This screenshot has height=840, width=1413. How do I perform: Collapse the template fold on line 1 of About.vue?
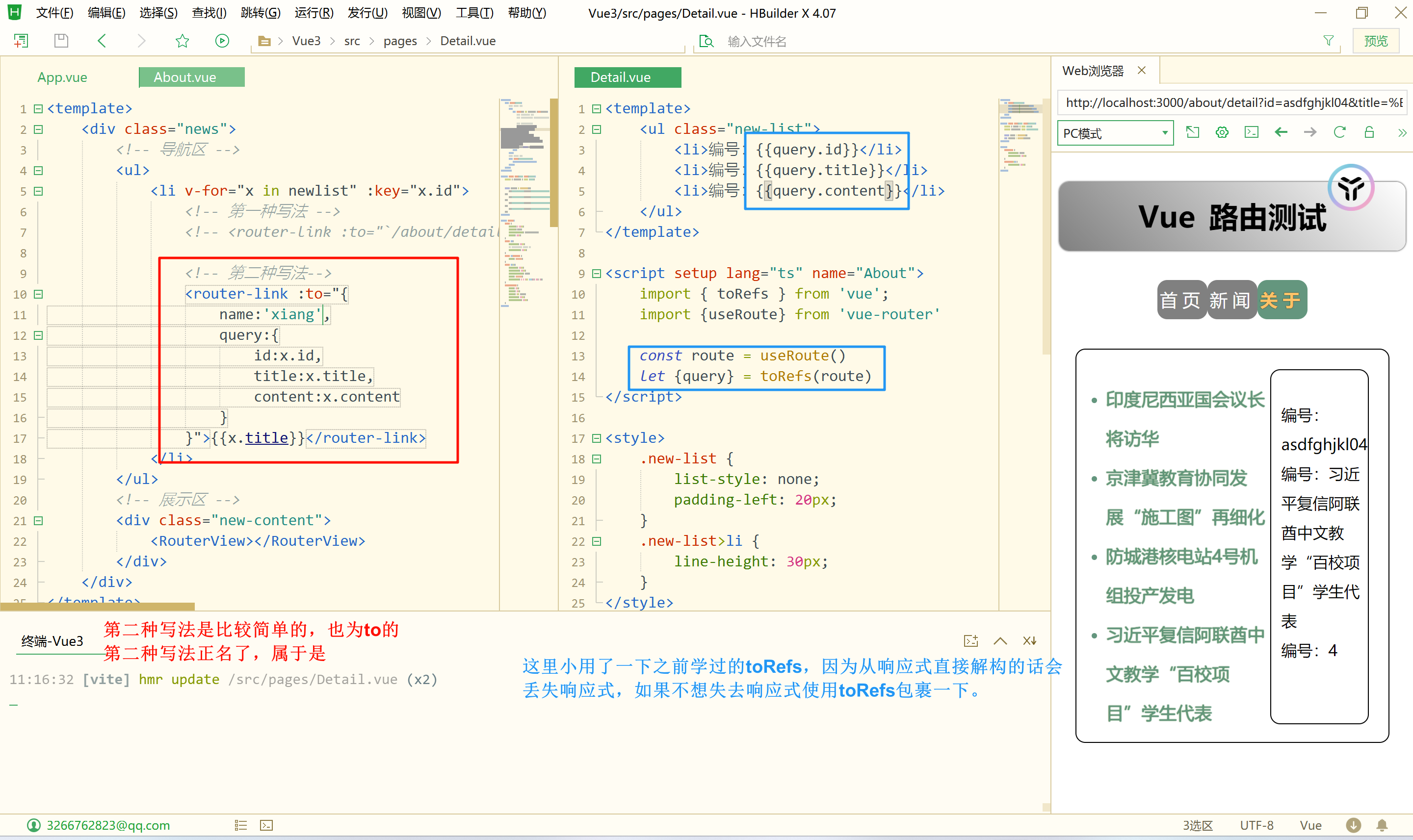[38, 109]
